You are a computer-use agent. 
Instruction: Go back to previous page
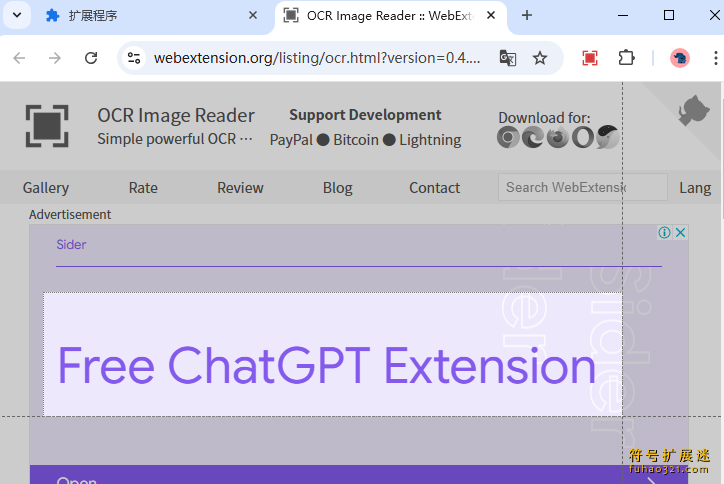pyautogui.click(x=19, y=58)
